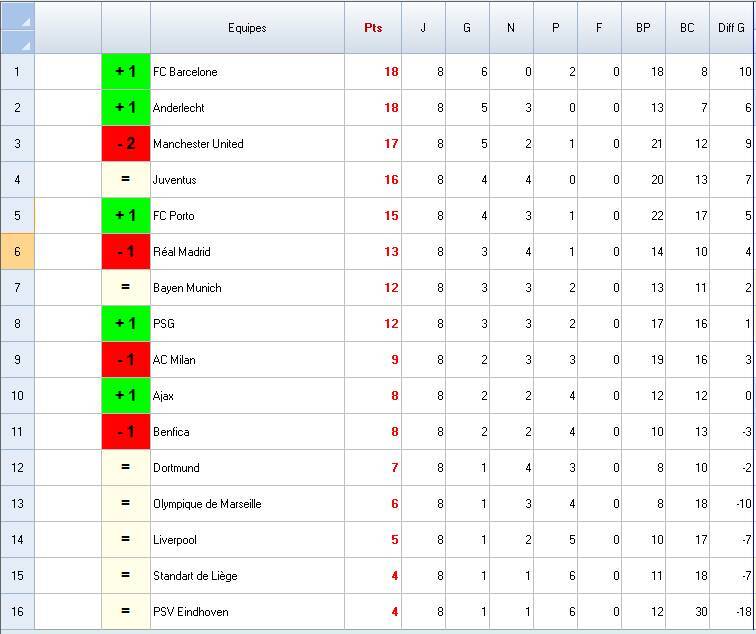Select the Diff G value -18 cell
This screenshot has height=634, width=756.
731,612
